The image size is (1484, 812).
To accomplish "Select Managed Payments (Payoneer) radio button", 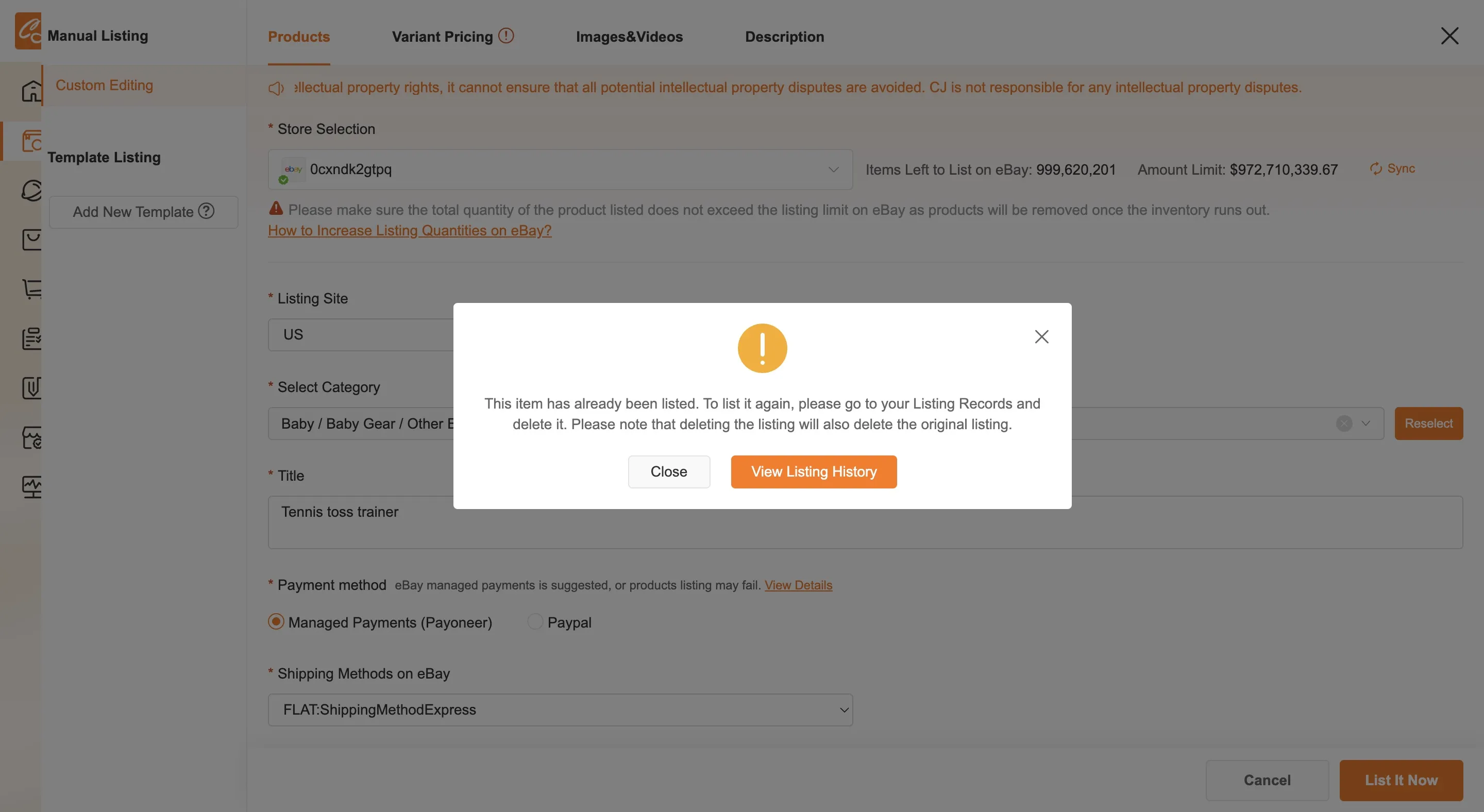I will coord(276,622).
